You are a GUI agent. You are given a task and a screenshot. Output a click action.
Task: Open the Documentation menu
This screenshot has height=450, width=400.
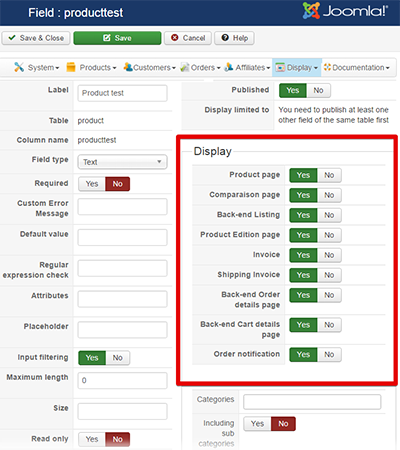click(361, 67)
